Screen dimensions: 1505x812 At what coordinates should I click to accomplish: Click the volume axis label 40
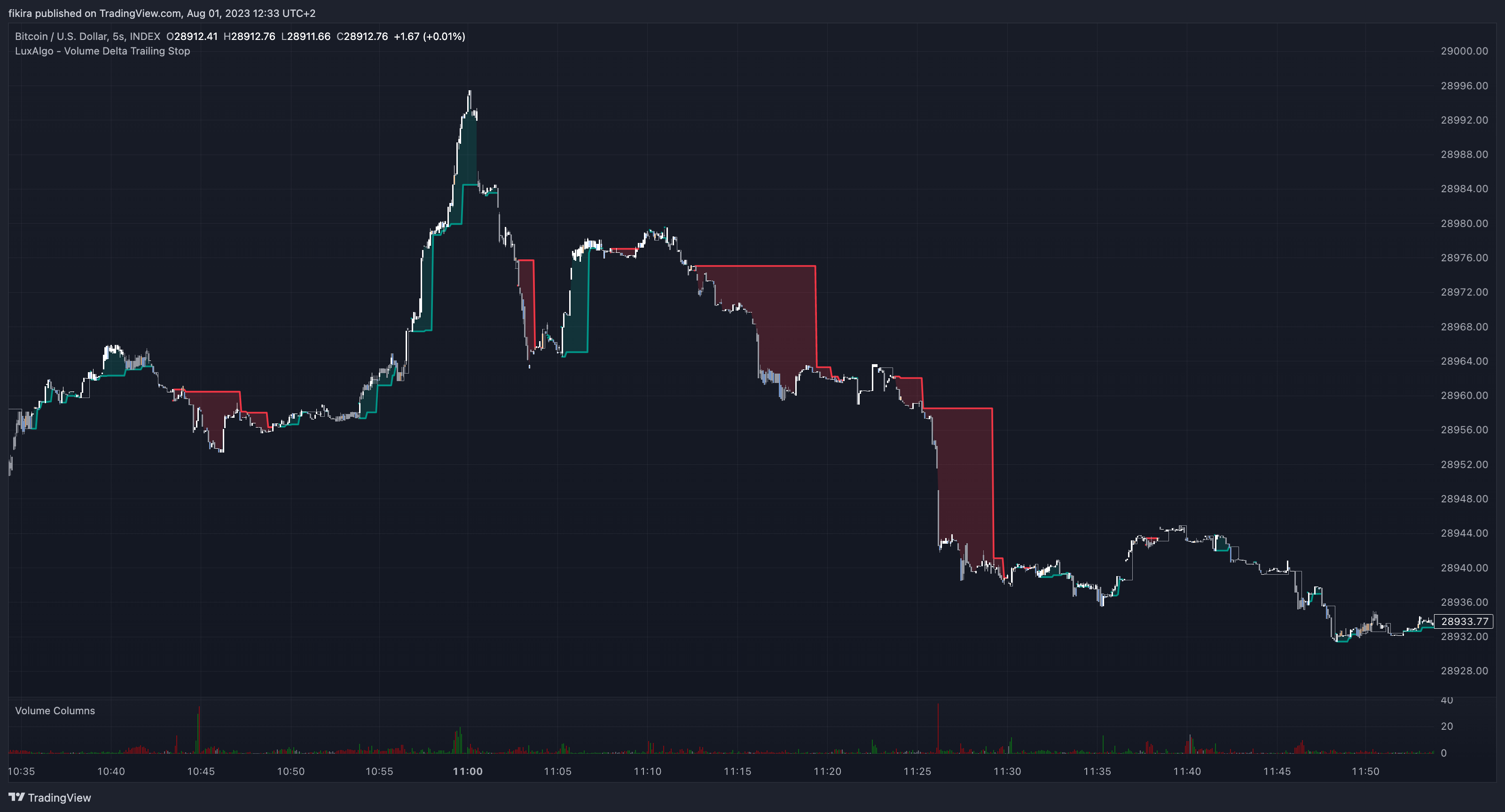[1447, 700]
